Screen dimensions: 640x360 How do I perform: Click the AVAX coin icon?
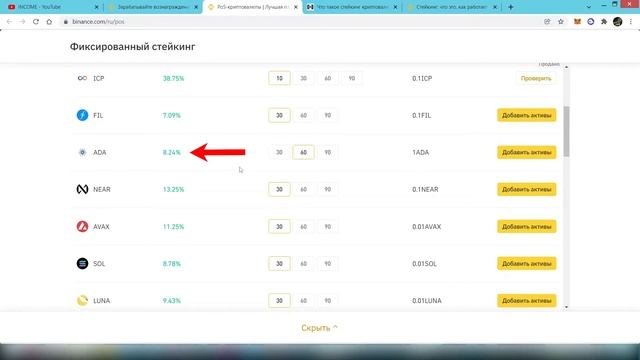pyautogui.click(x=82, y=227)
